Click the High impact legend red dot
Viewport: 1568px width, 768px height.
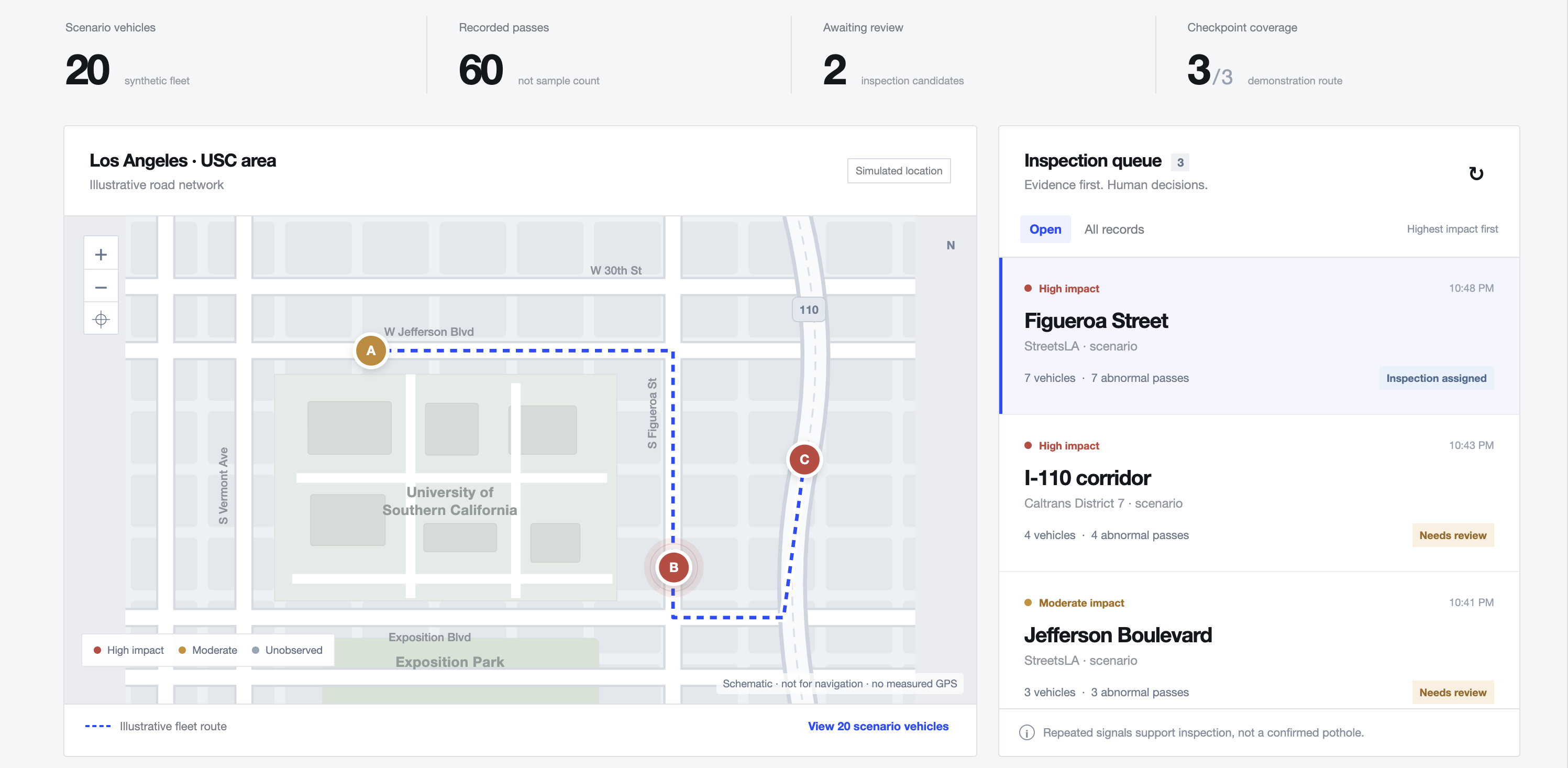pos(97,651)
